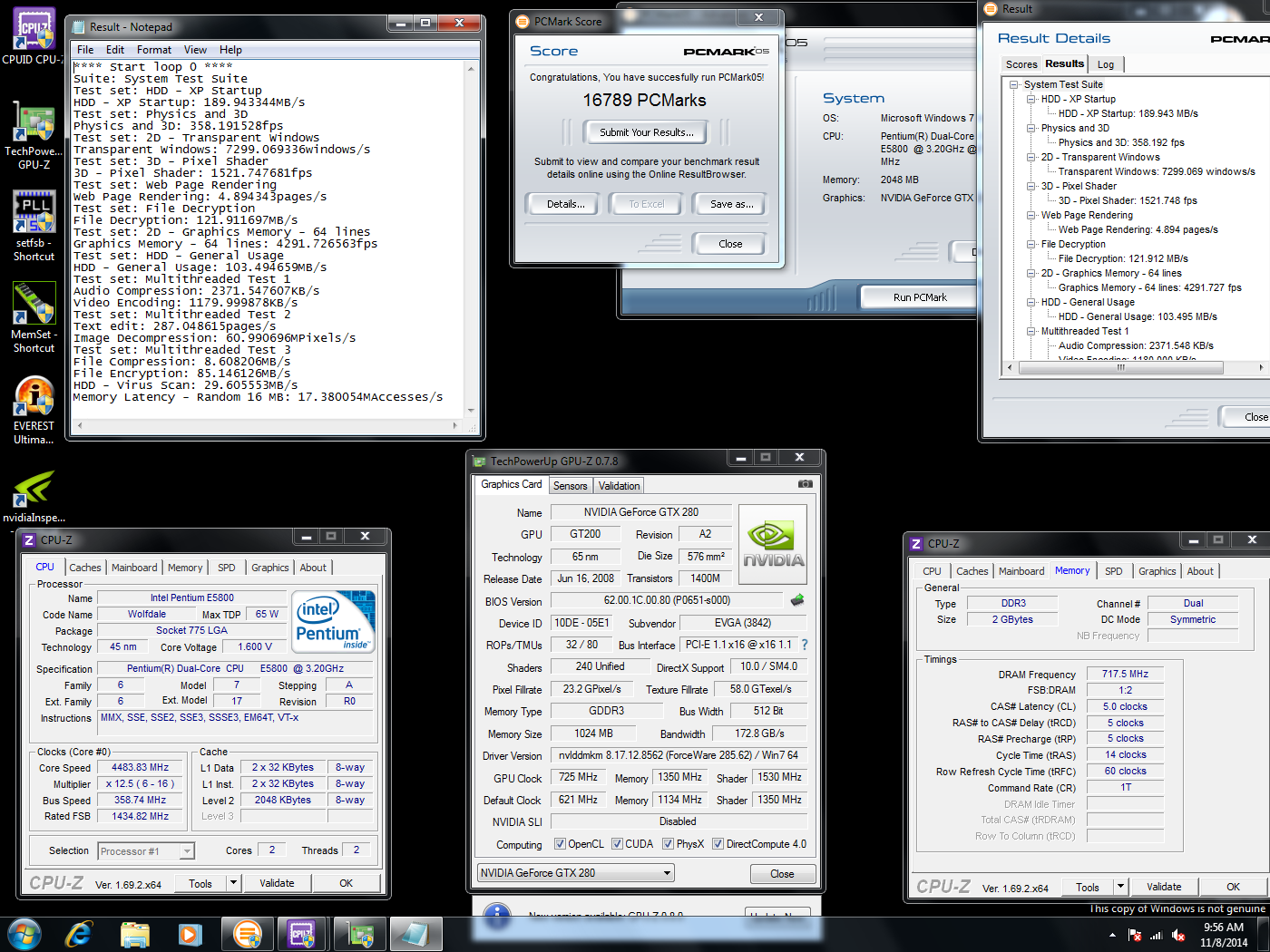Open the Windows Start orb
The width and height of the screenshot is (1270, 952).
[x=24, y=933]
